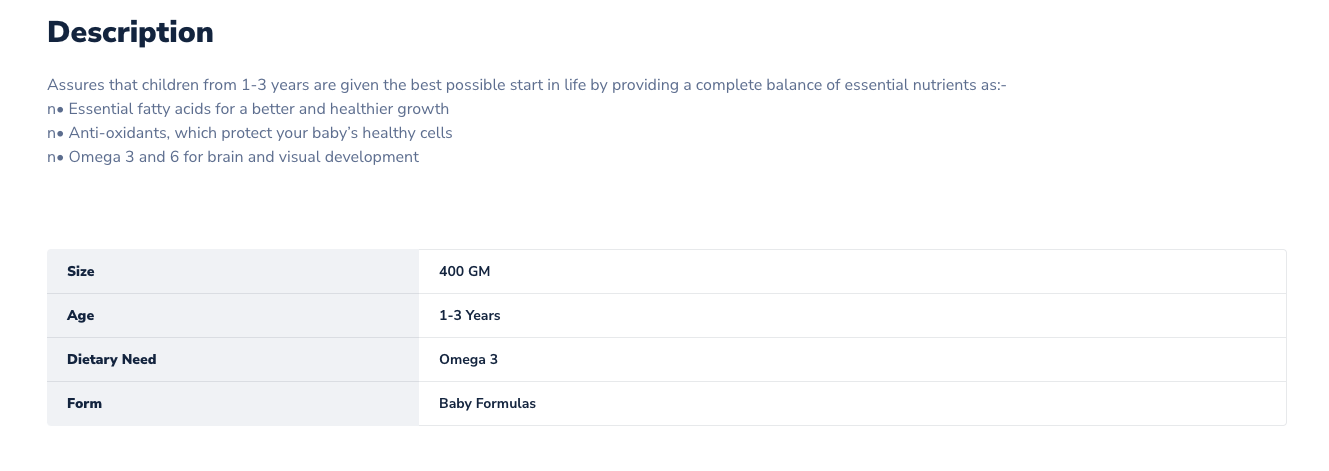1329x471 pixels.
Task: Click the phrase "best possible start in life"
Action: tap(490, 85)
